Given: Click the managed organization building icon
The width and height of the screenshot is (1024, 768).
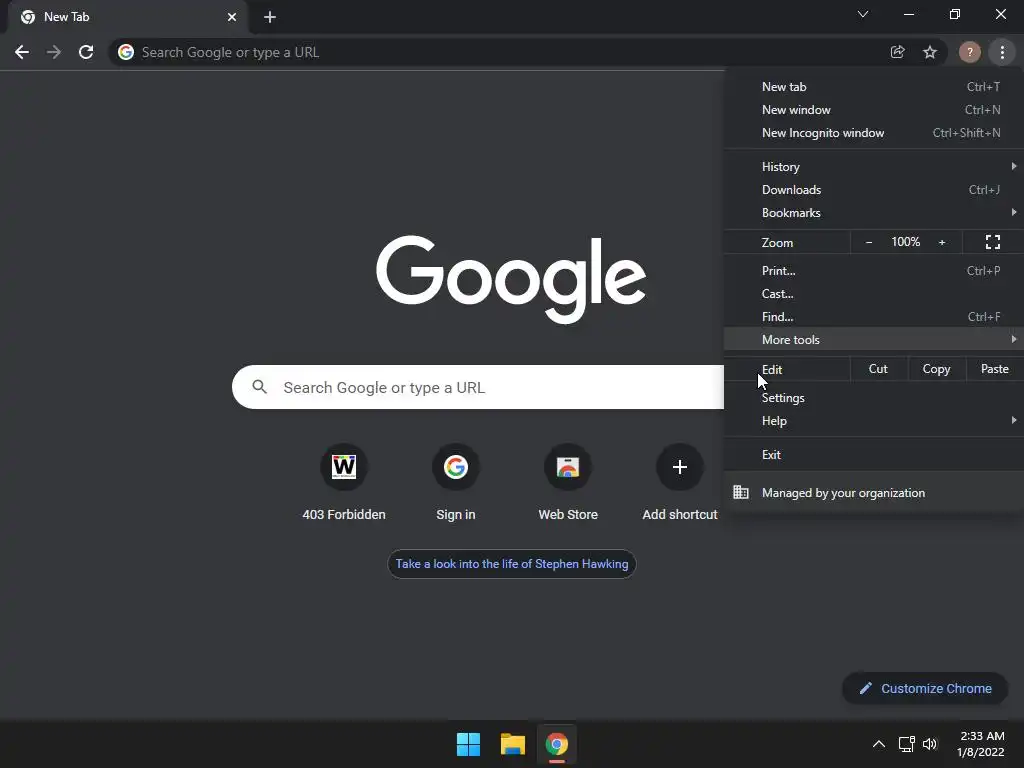Looking at the screenshot, I should click(x=741, y=492).
